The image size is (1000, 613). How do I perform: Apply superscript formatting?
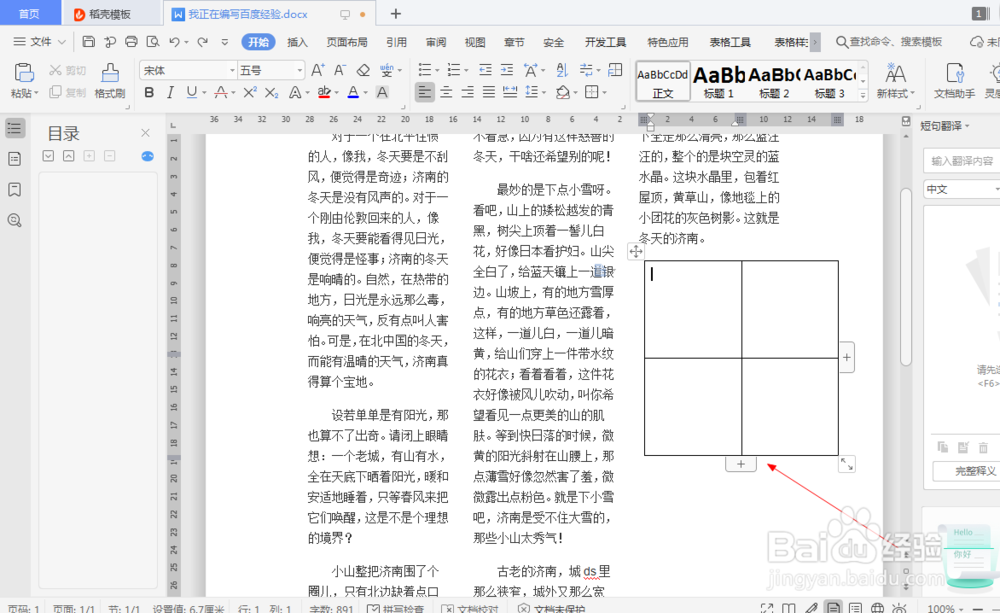(x=250, y=92)
